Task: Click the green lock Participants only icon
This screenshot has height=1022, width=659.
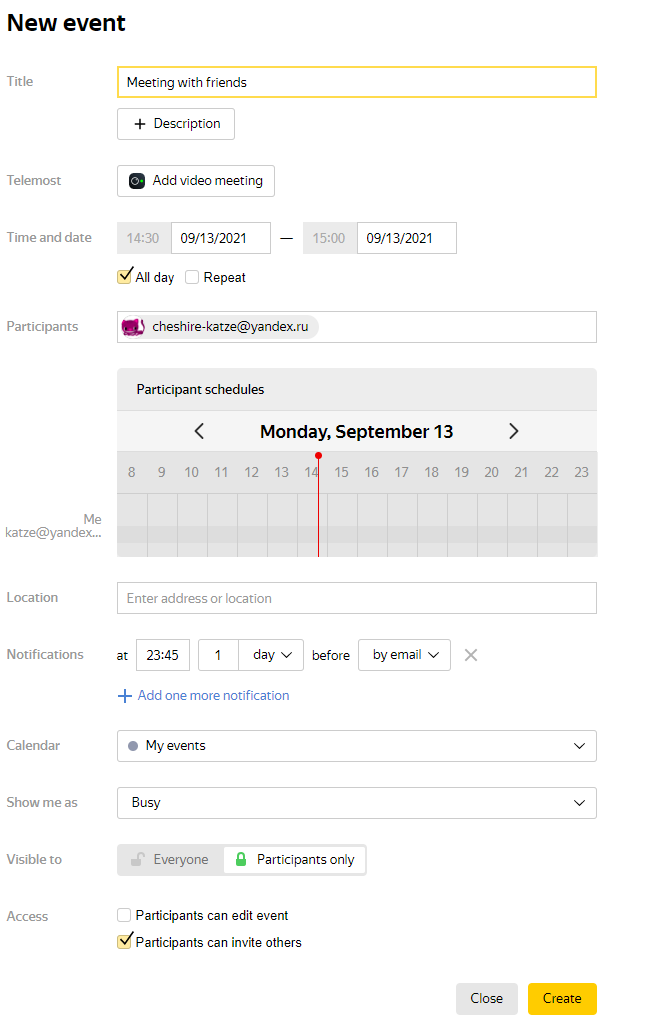Action: click(x=241, y=859)
